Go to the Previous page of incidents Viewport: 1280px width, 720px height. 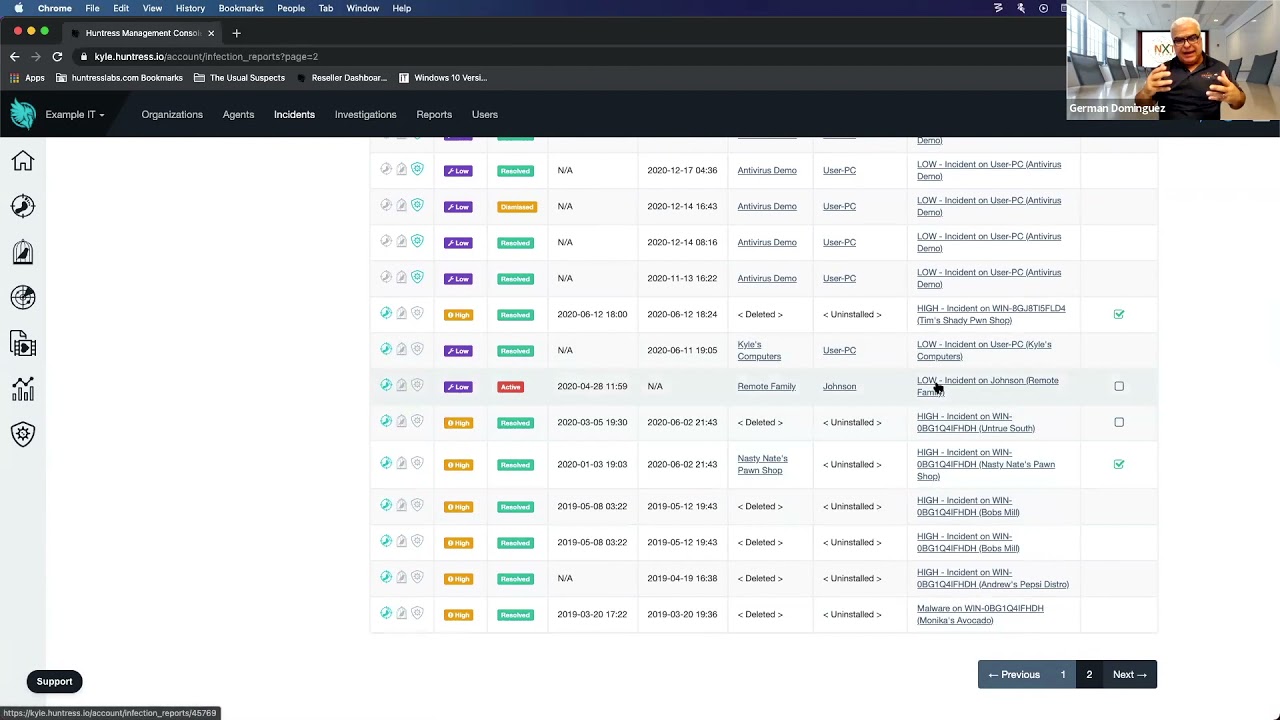tap(1014, 674)
